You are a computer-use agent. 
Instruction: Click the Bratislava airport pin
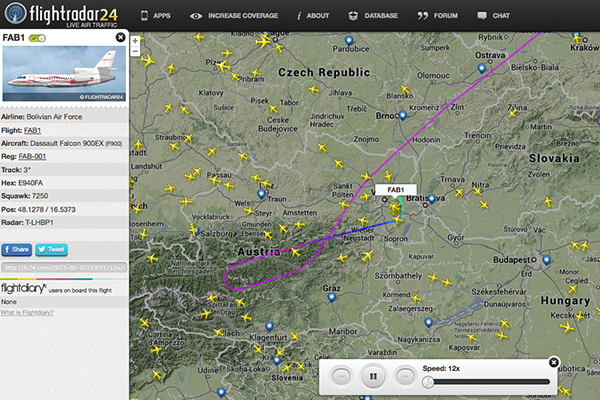click(x=432, y=199)
